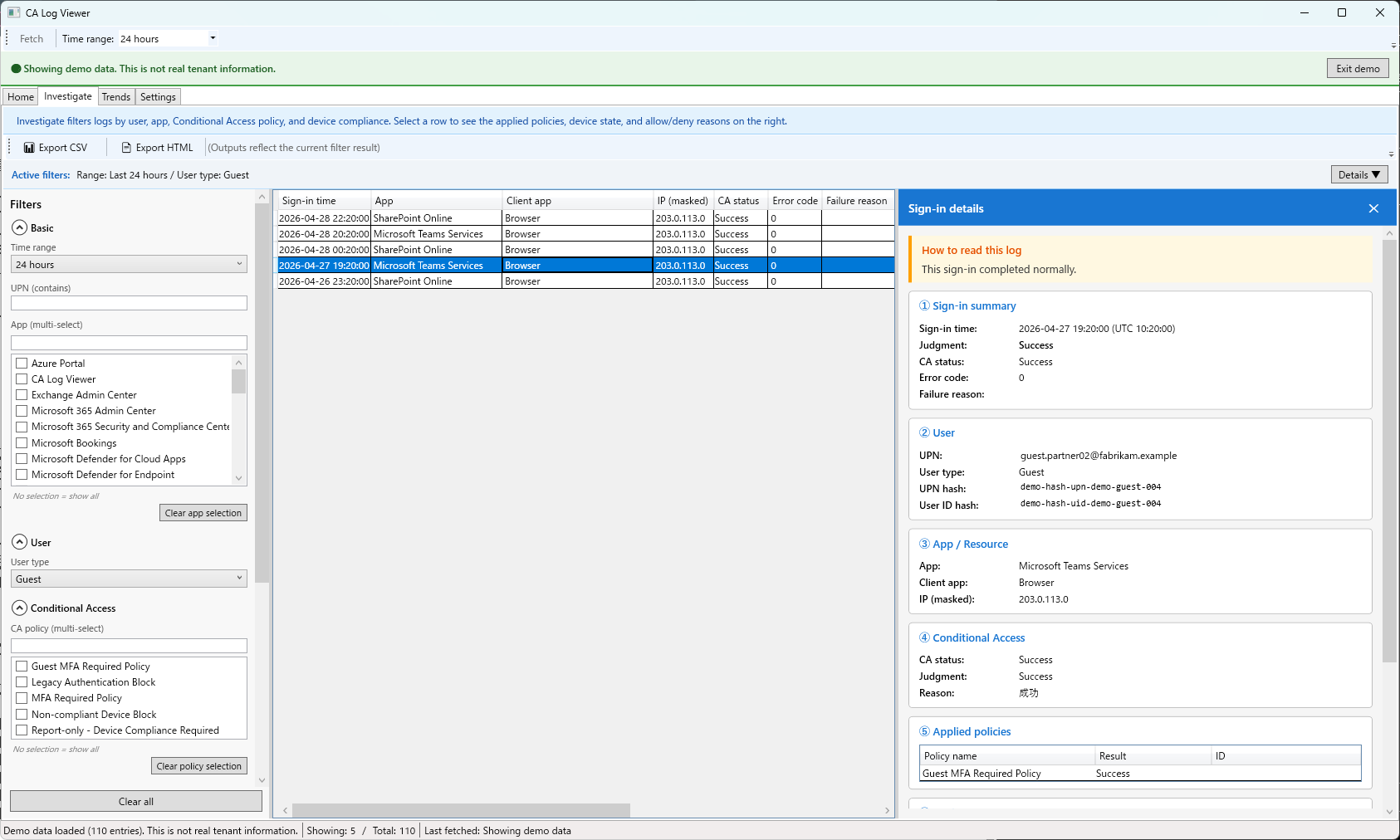
Task: Collapse the Conditional Access filter section
Action: pos(19,608)
